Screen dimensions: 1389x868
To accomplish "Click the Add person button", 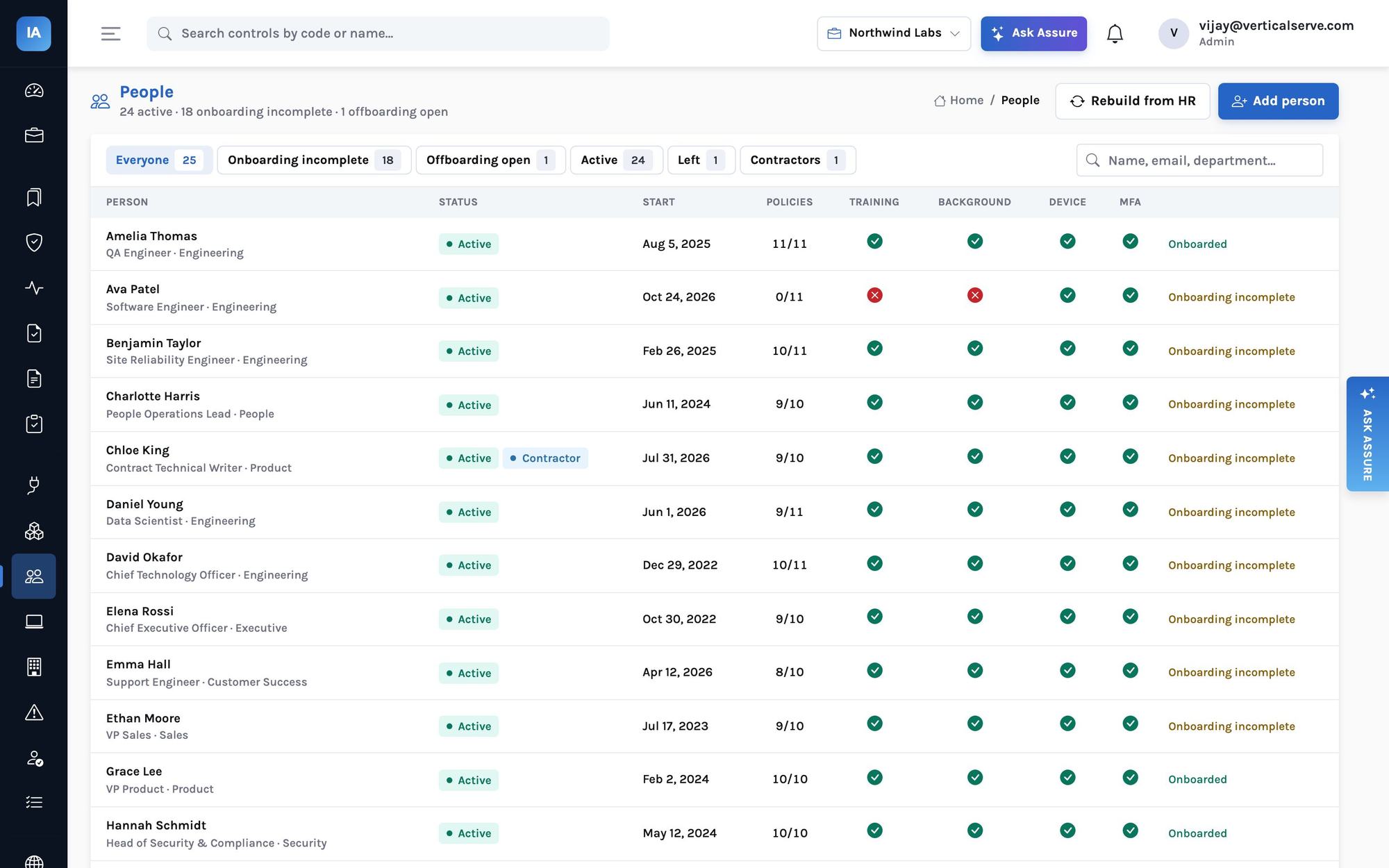I will 1278,101.
